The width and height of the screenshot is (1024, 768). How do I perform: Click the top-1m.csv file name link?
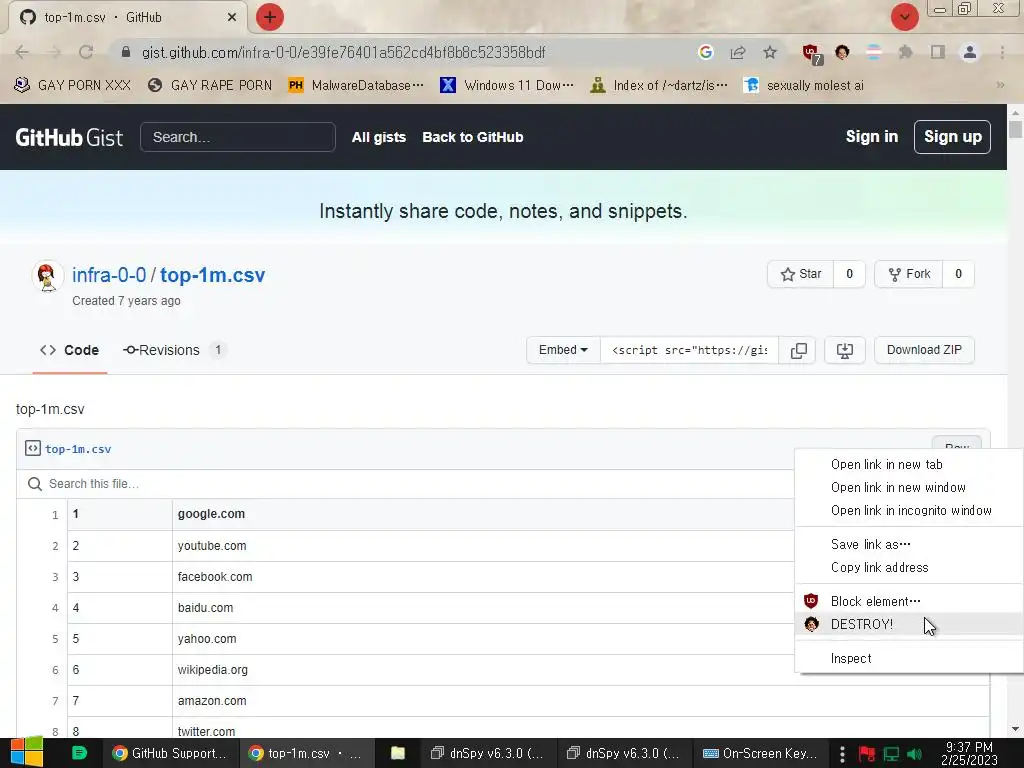coord(78,449)
